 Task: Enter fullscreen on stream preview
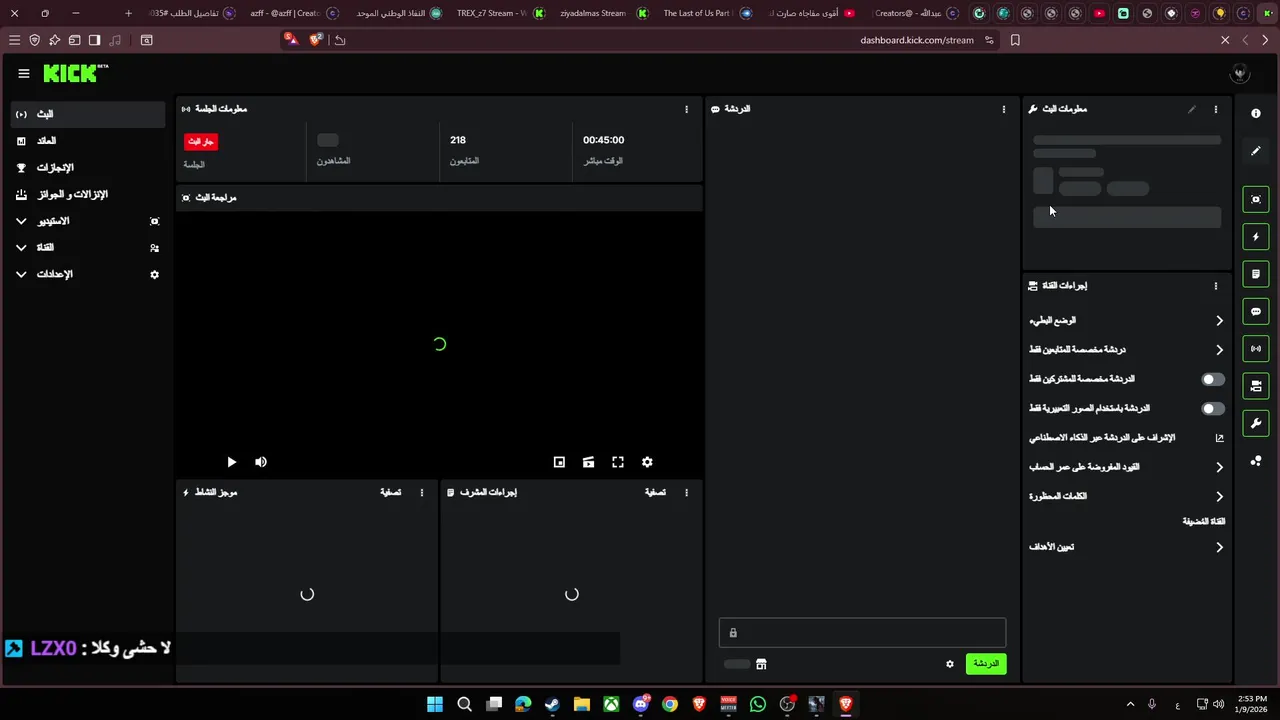point(618,462)
